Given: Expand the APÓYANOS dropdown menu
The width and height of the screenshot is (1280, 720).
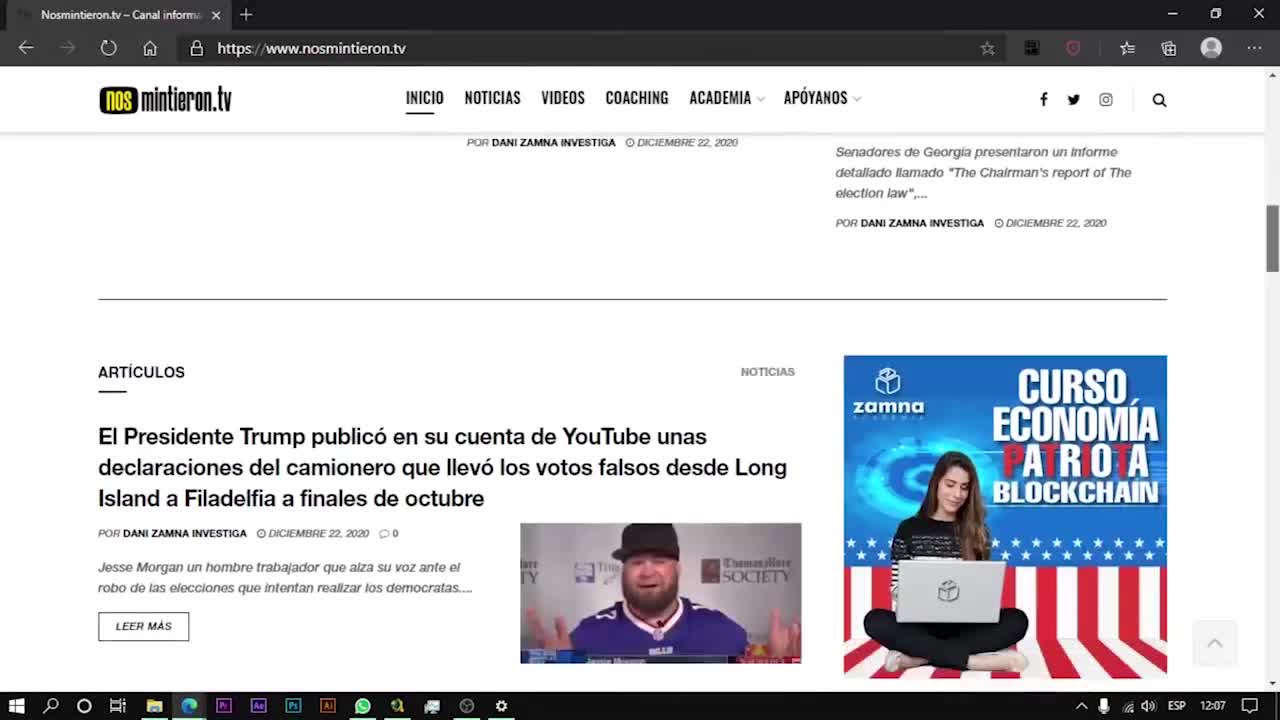Looking at the screenshot, I should click(822, 98).
